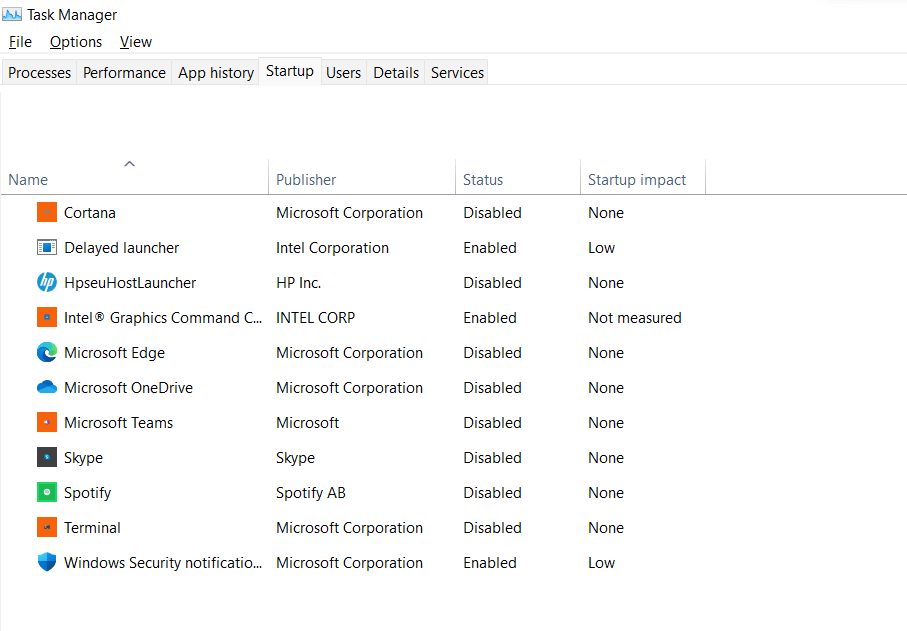The width and height of the screenshot is (907, 631).
Task: Sort by the Publisher column header
Action: (x=362, y=176)
